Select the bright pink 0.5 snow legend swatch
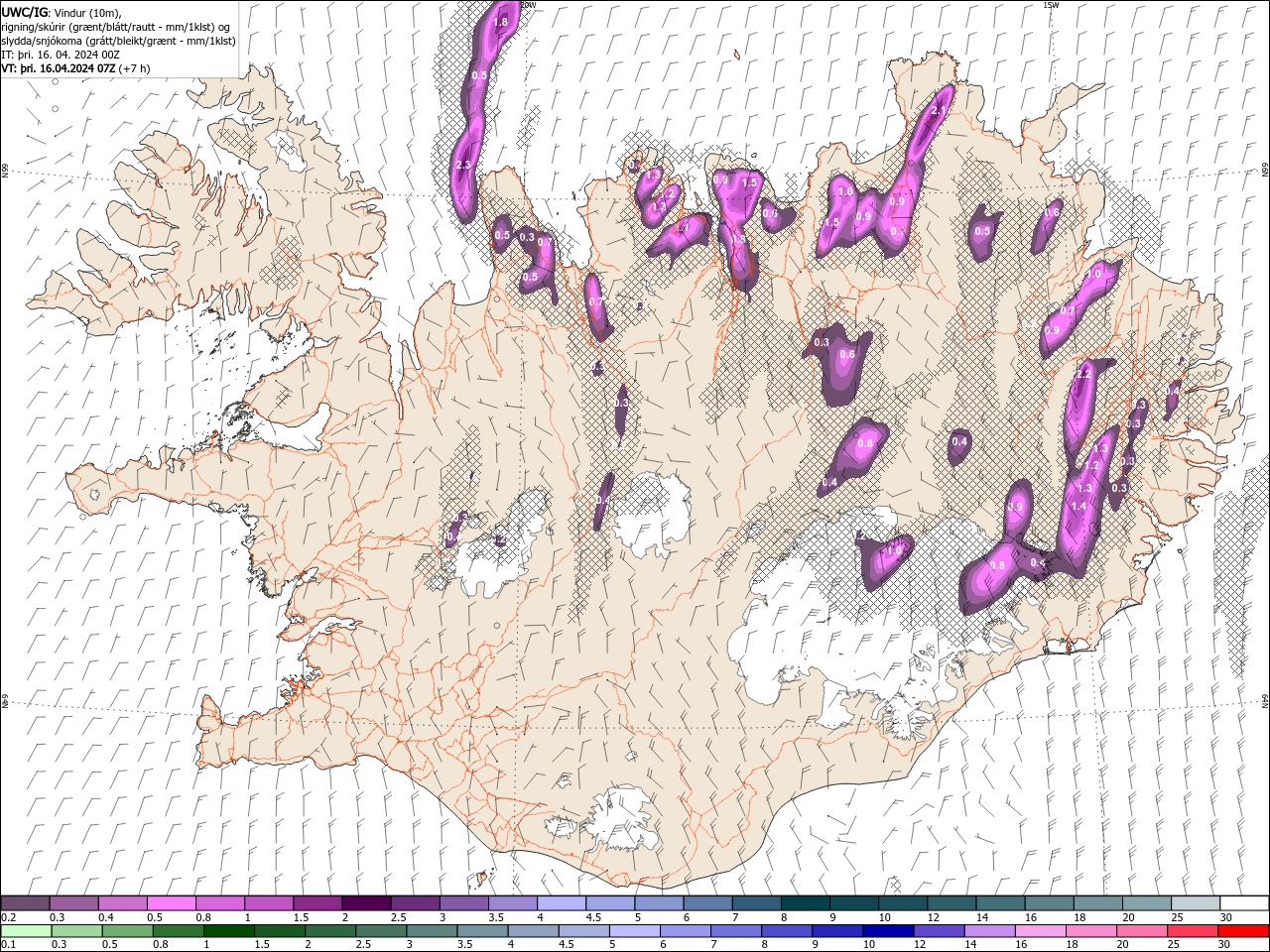This screenshot has width=1270, height=952. [171, 903]
